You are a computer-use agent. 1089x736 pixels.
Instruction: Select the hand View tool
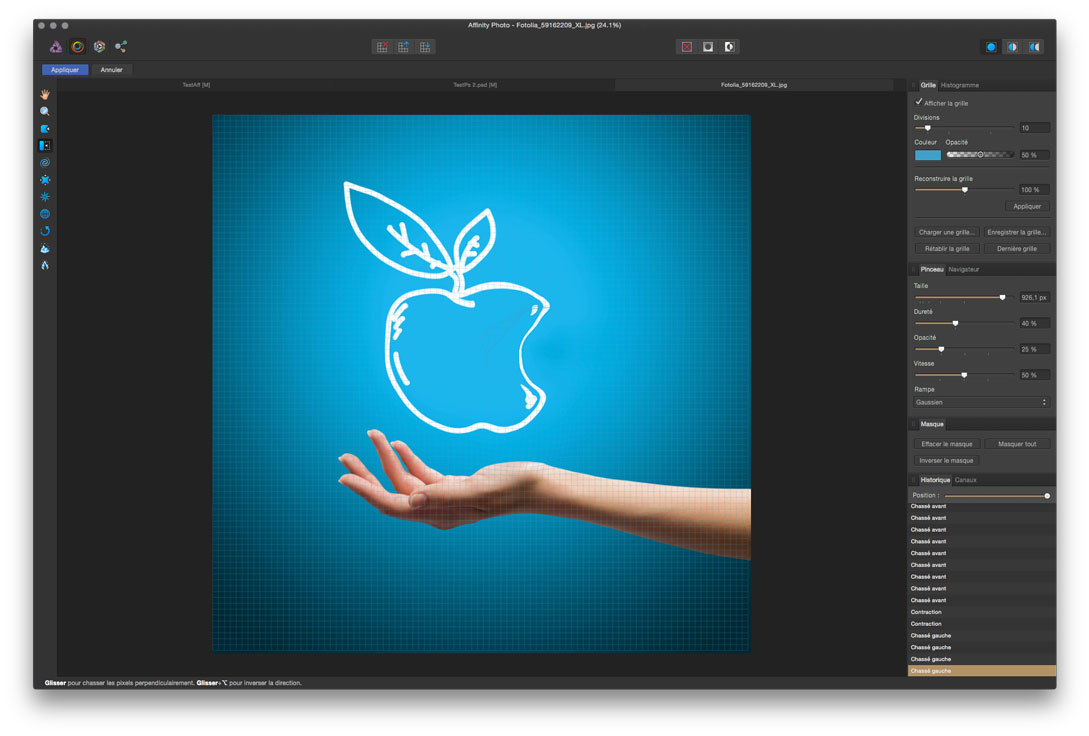coord(45,94)
